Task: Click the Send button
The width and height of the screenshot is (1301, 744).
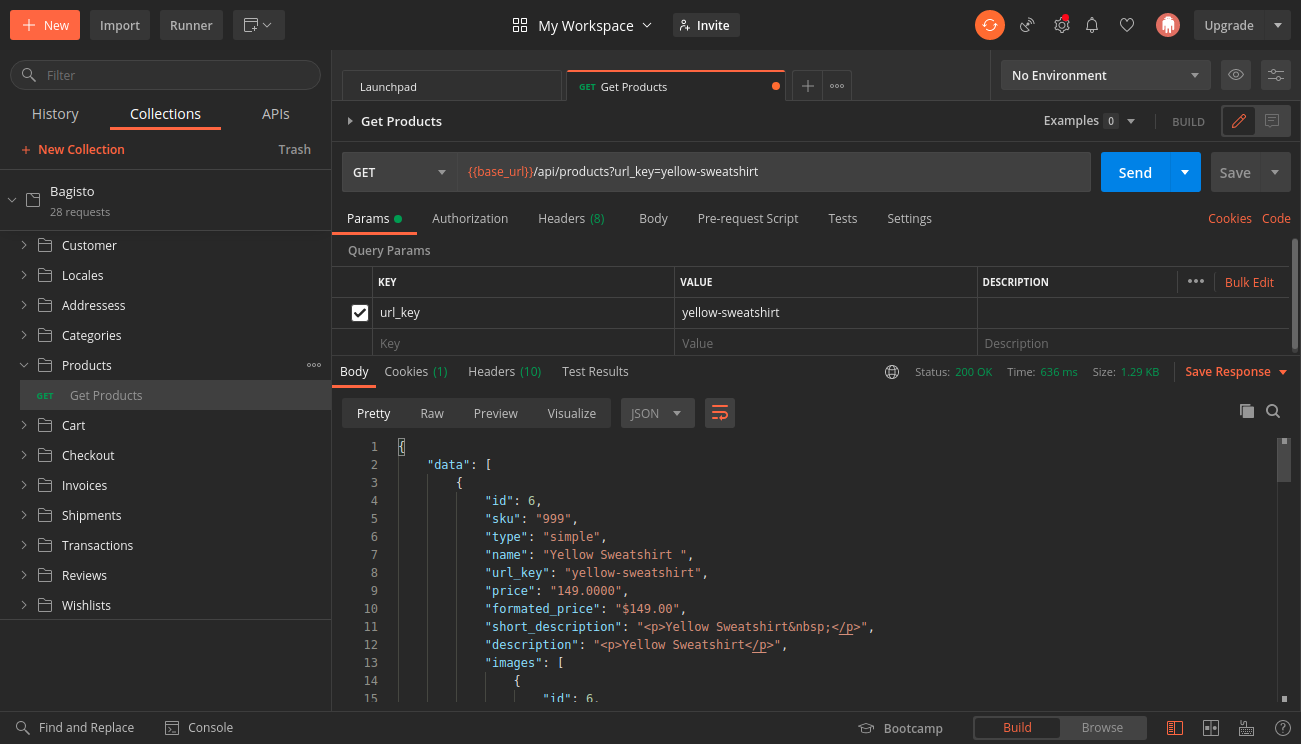Action: point(1135,172)
